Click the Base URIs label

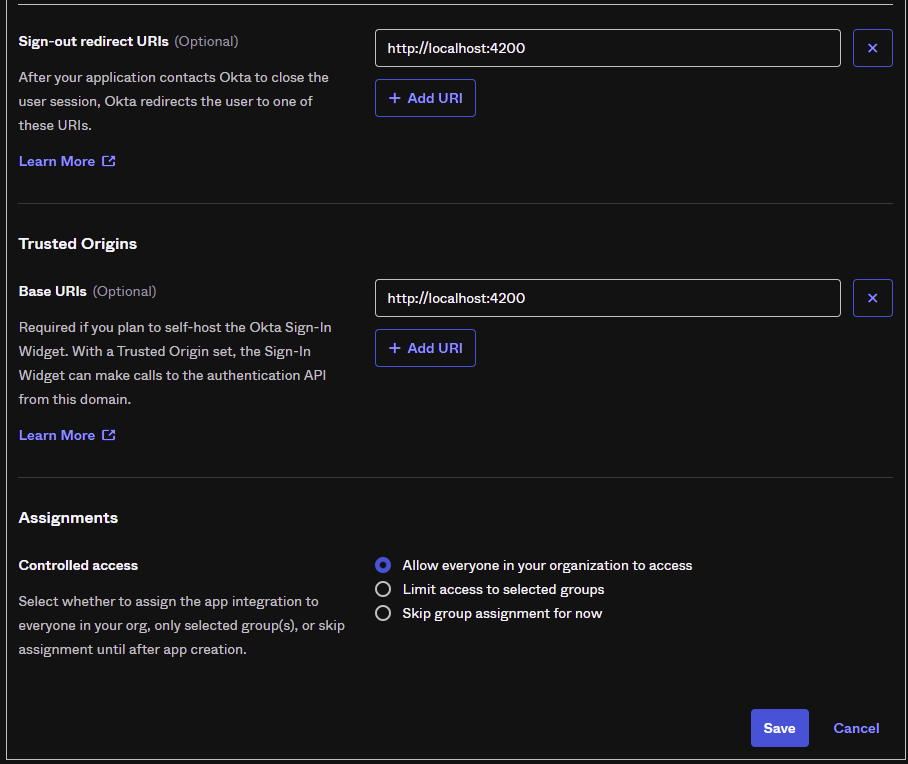click(x=53, y=291)
